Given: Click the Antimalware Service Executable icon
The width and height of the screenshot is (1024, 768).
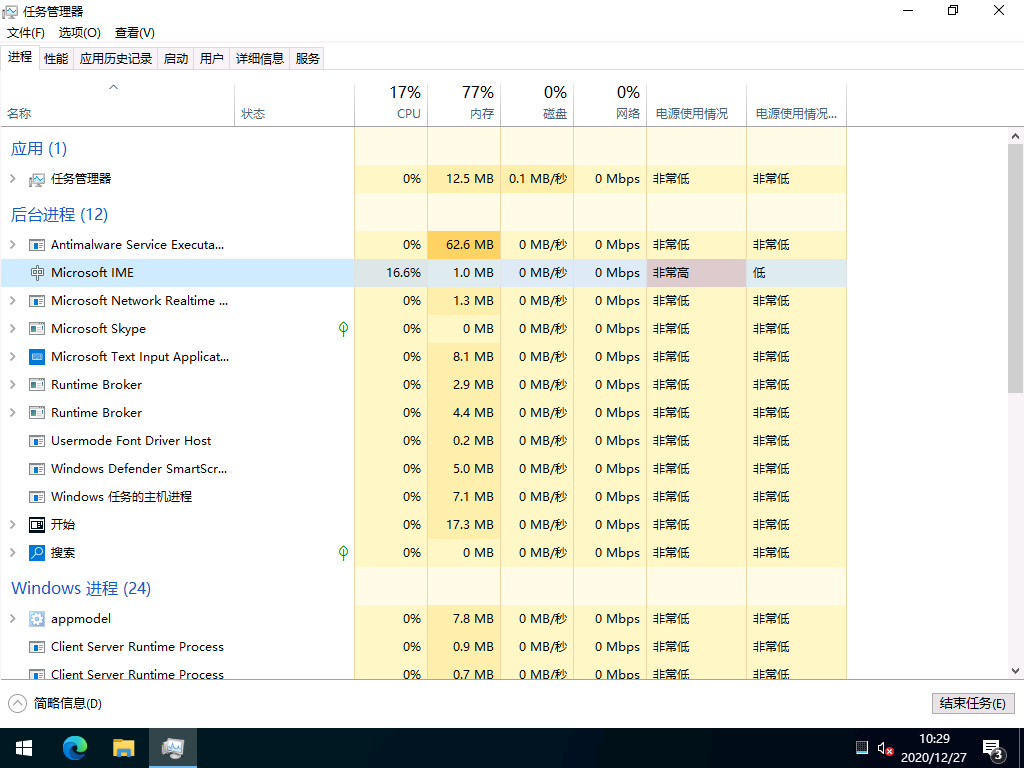Looking at the screenshot, I should tap(37, 245).
